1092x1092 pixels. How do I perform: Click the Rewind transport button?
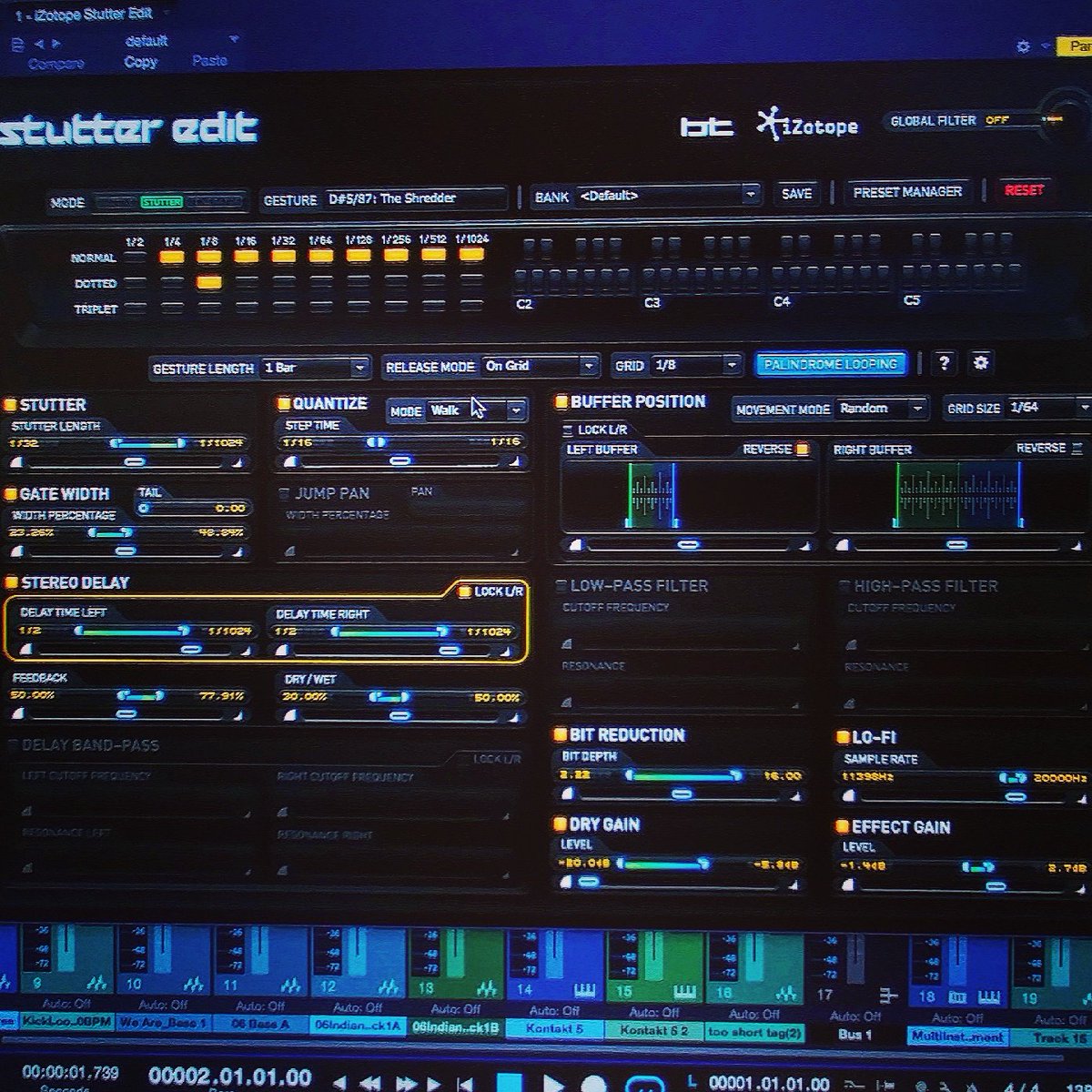[371, 1083]
